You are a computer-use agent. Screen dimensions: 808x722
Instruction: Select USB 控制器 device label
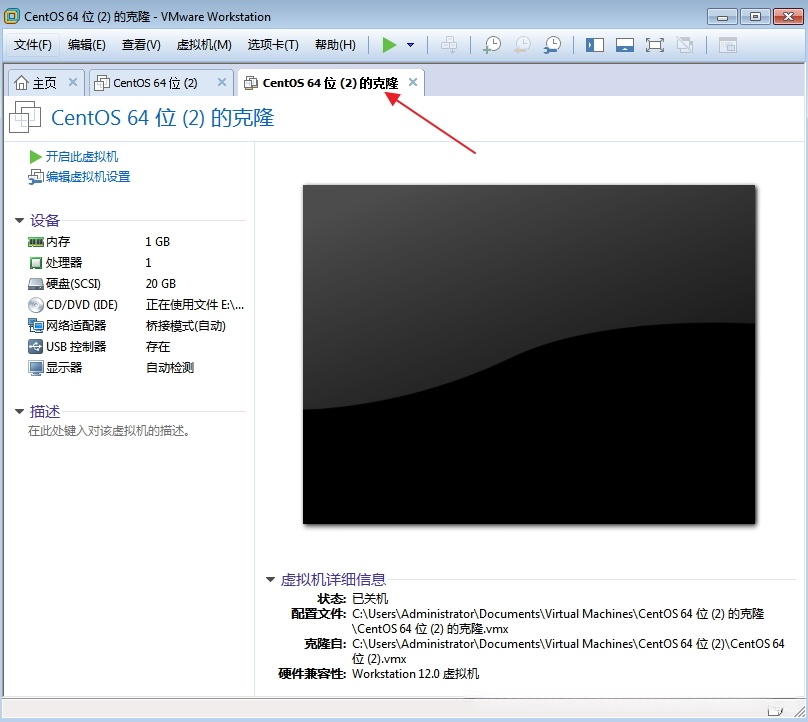tap(76, 347)
